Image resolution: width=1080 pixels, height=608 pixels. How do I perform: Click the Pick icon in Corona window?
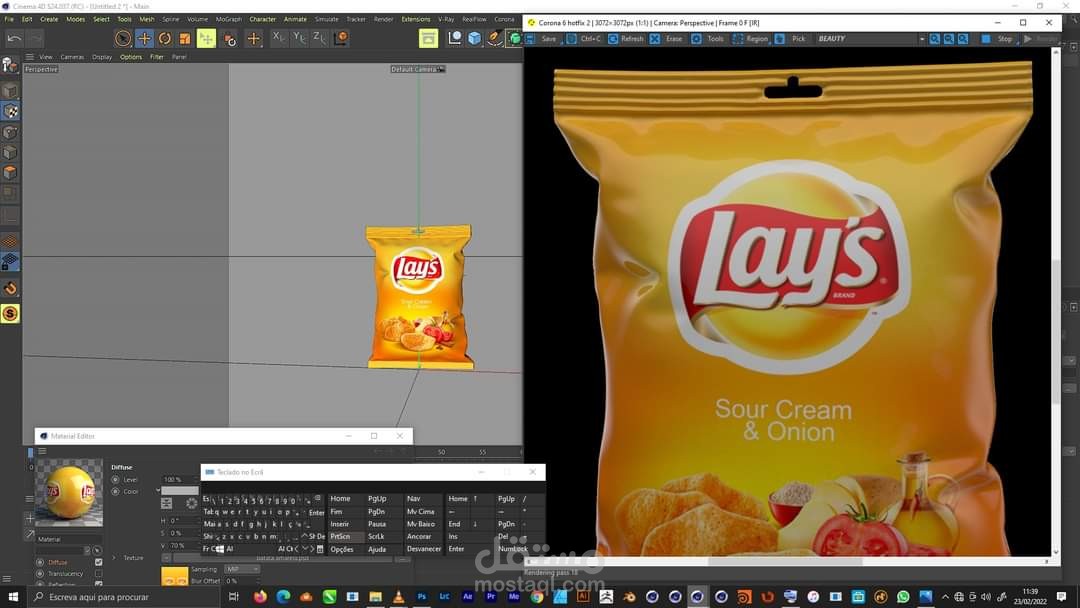point(780,39)
